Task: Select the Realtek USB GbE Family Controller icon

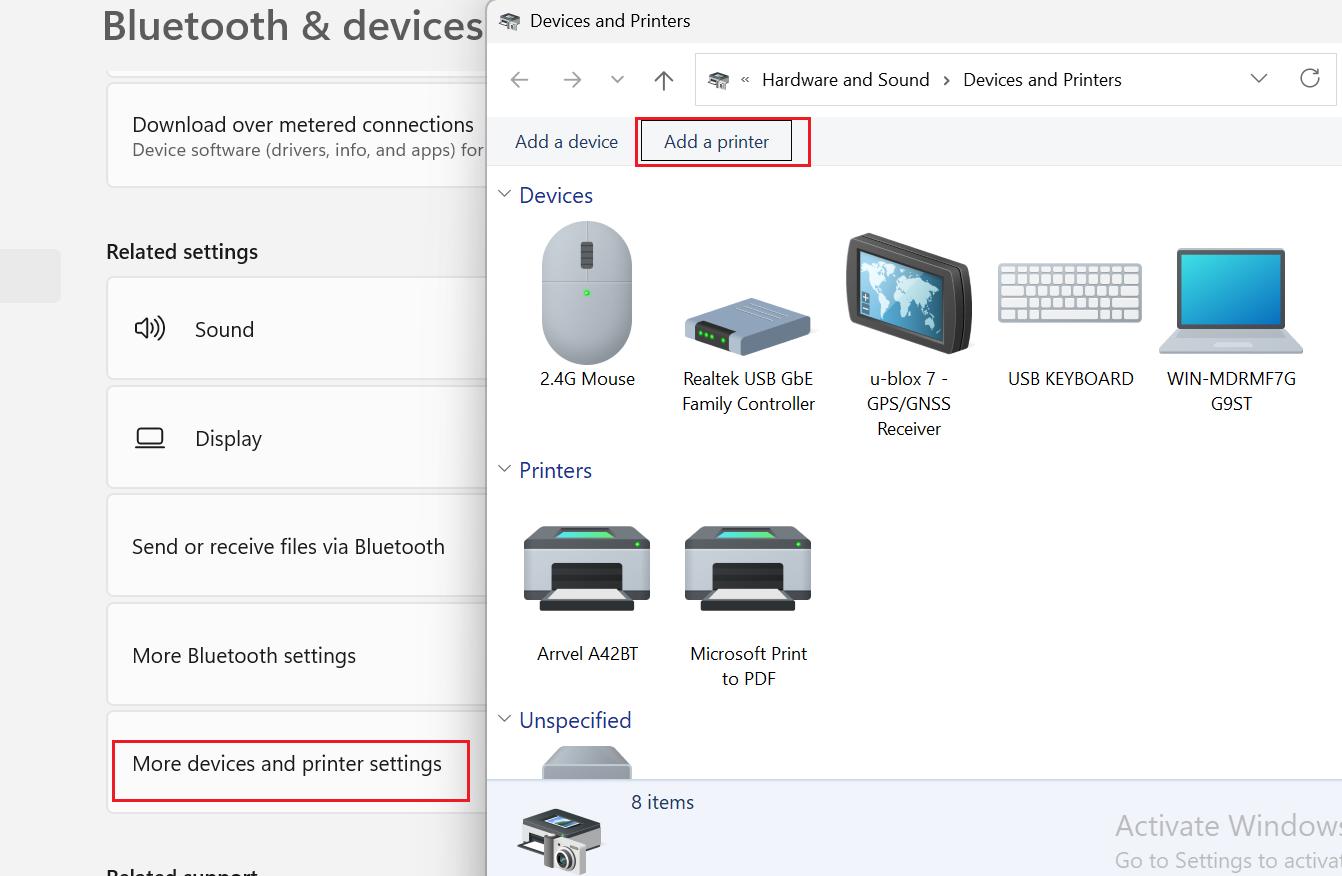Action: point(748,326)
